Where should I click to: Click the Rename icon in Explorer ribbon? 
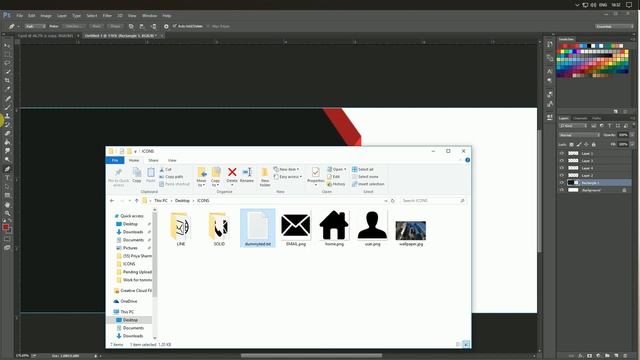pyautogui.click(x=247, y=172)
